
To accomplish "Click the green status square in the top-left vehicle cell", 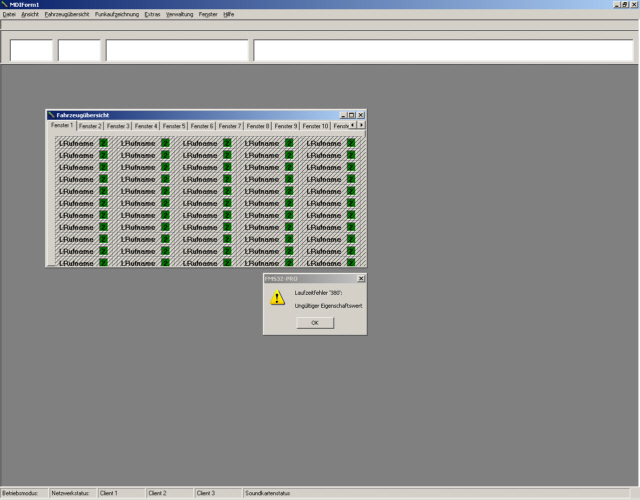I will click(x=103, y=143).
